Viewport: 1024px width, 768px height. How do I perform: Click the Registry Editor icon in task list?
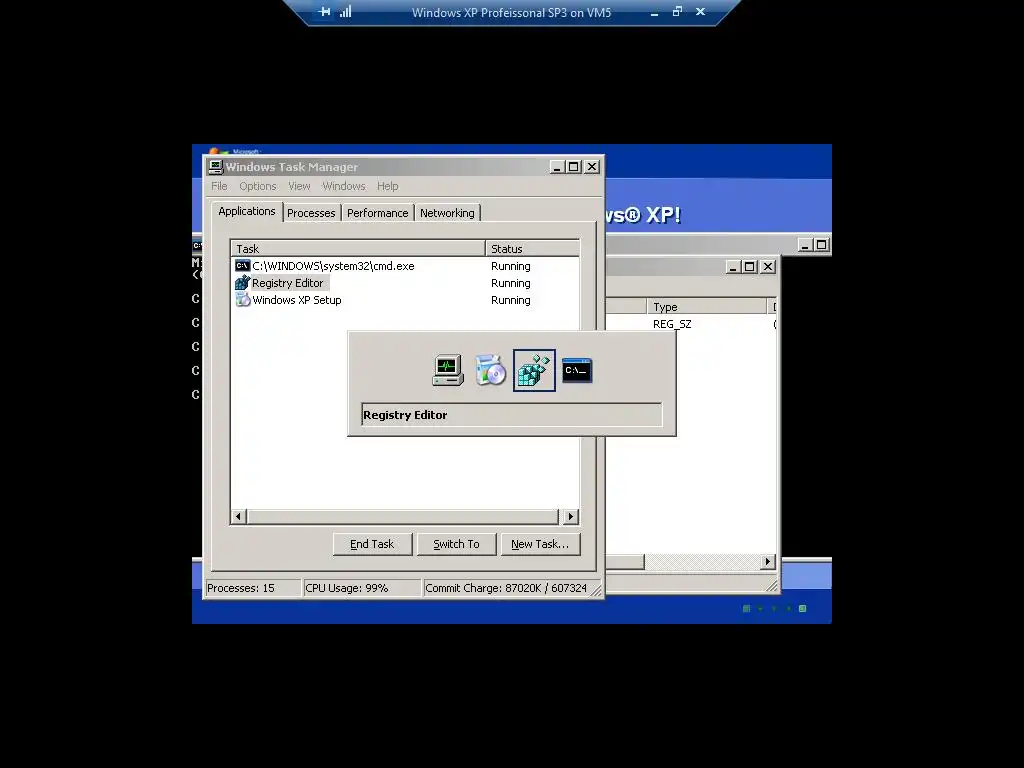pyautogui.click(x=242, y=283)
